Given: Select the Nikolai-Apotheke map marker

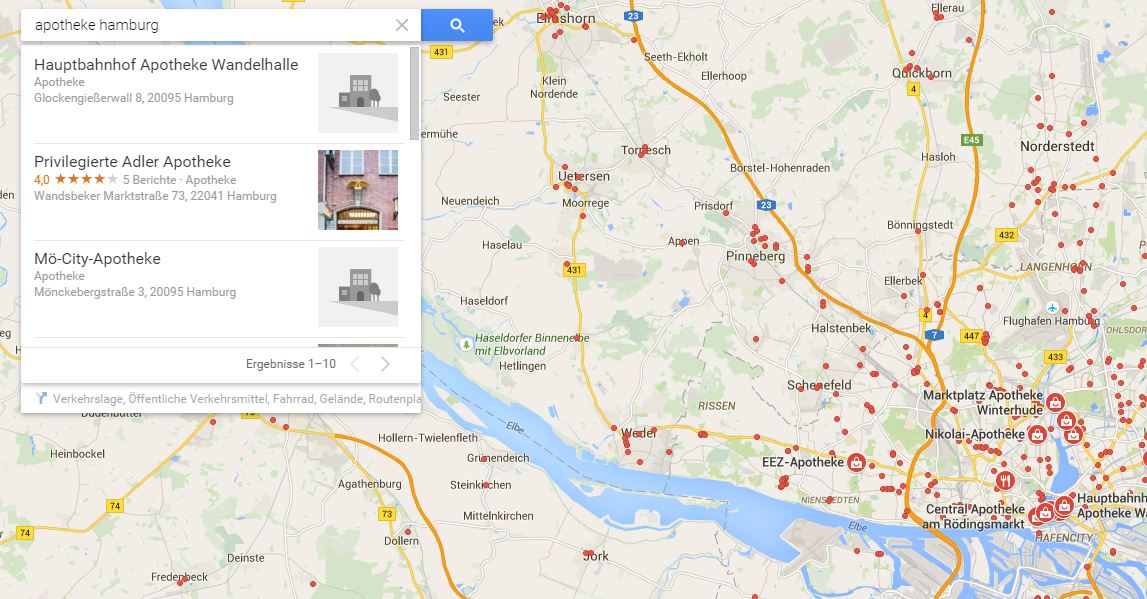Looking at the screenshot, I should pyautogui.click(x=1037, y=434).
